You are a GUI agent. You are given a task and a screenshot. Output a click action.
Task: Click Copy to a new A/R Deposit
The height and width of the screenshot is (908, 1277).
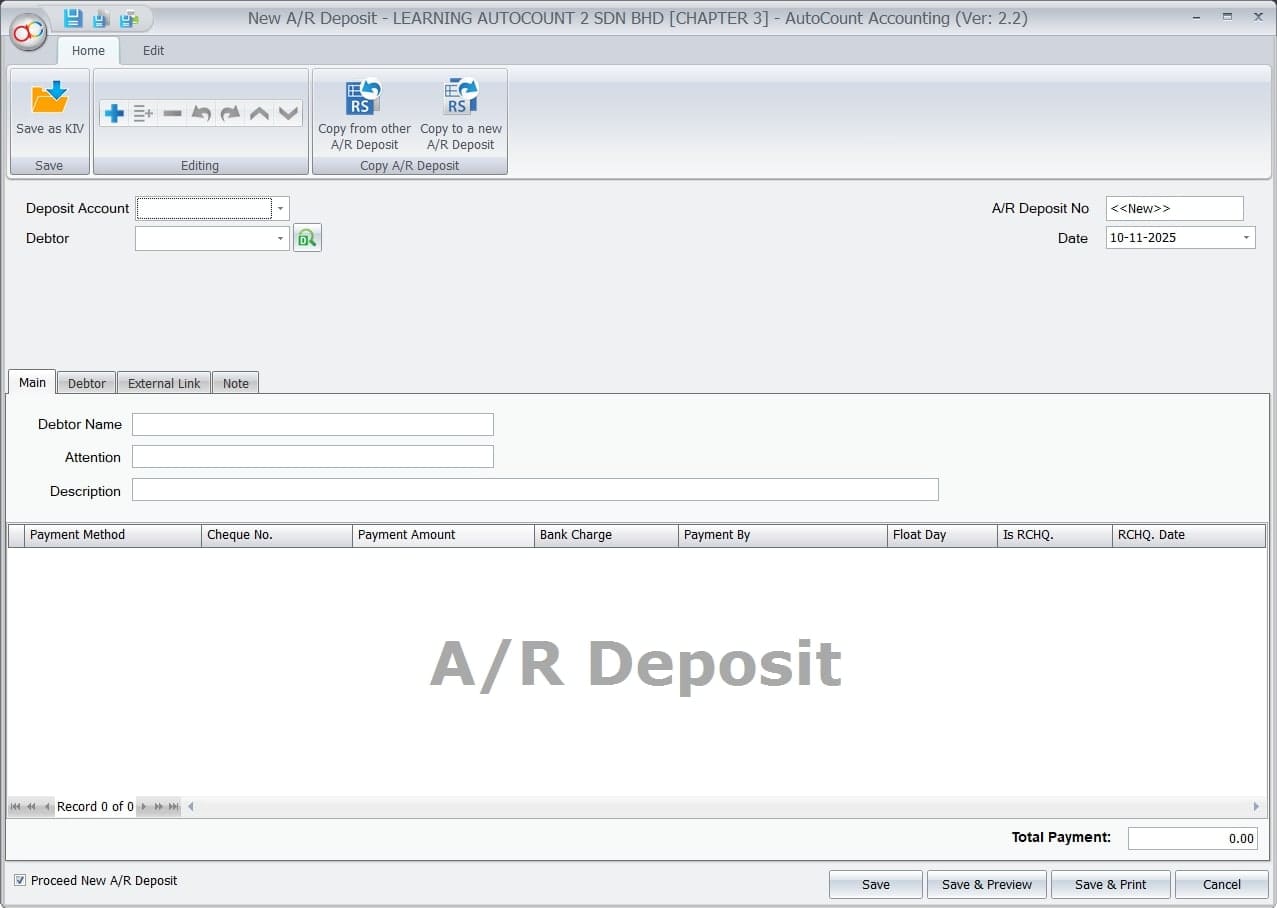[x=461, y=115]
